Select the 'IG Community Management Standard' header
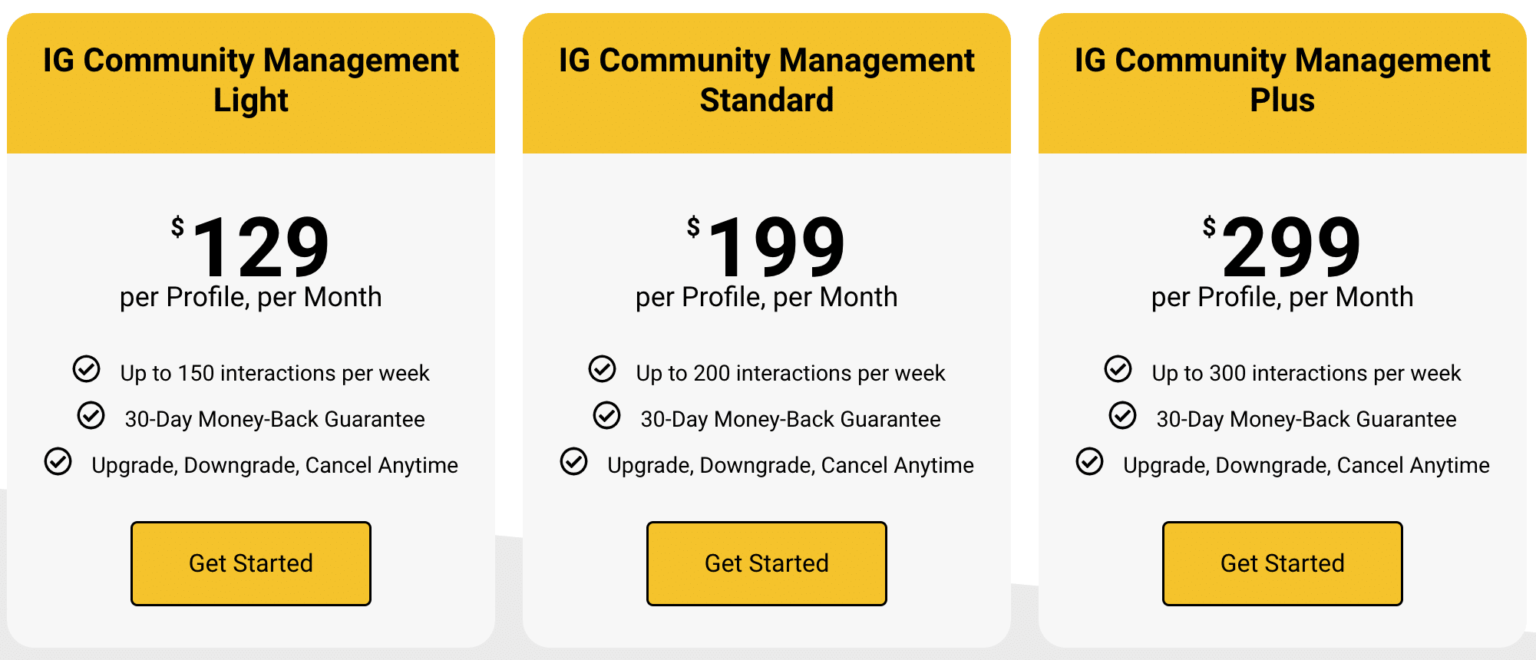Screen dimensions: 1536x660 [766, 80]
